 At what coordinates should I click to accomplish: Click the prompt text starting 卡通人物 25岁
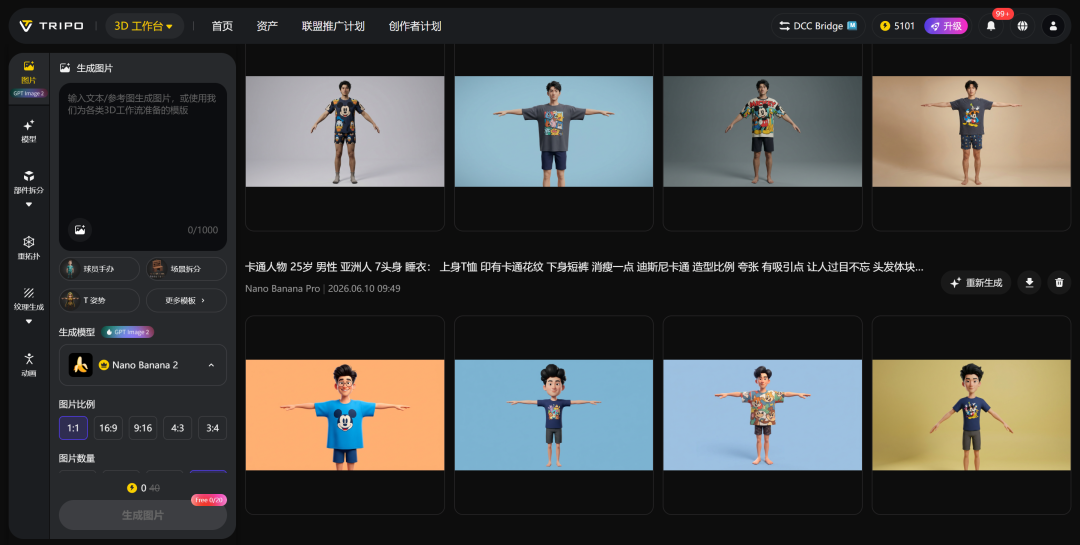click(584, 267)
